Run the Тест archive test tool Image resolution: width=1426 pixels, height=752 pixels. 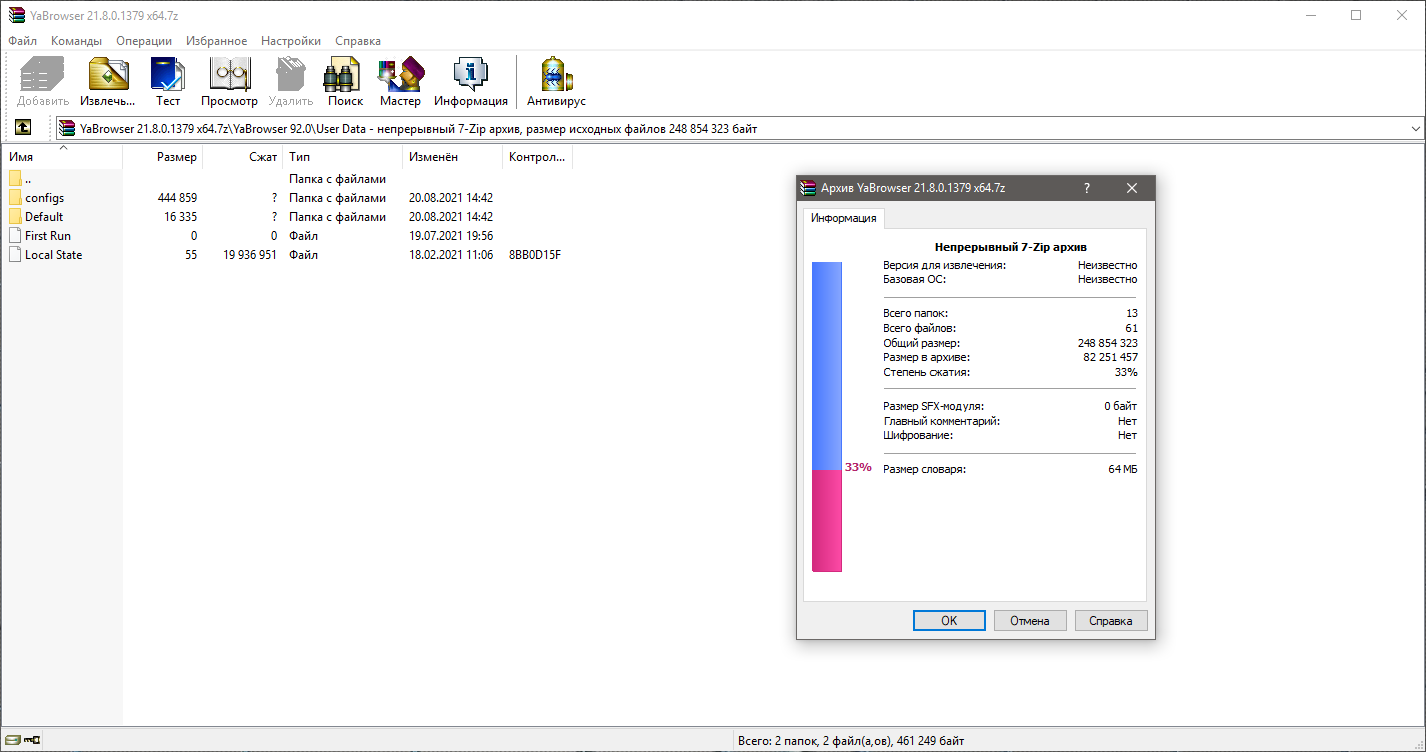coord(168,82)
